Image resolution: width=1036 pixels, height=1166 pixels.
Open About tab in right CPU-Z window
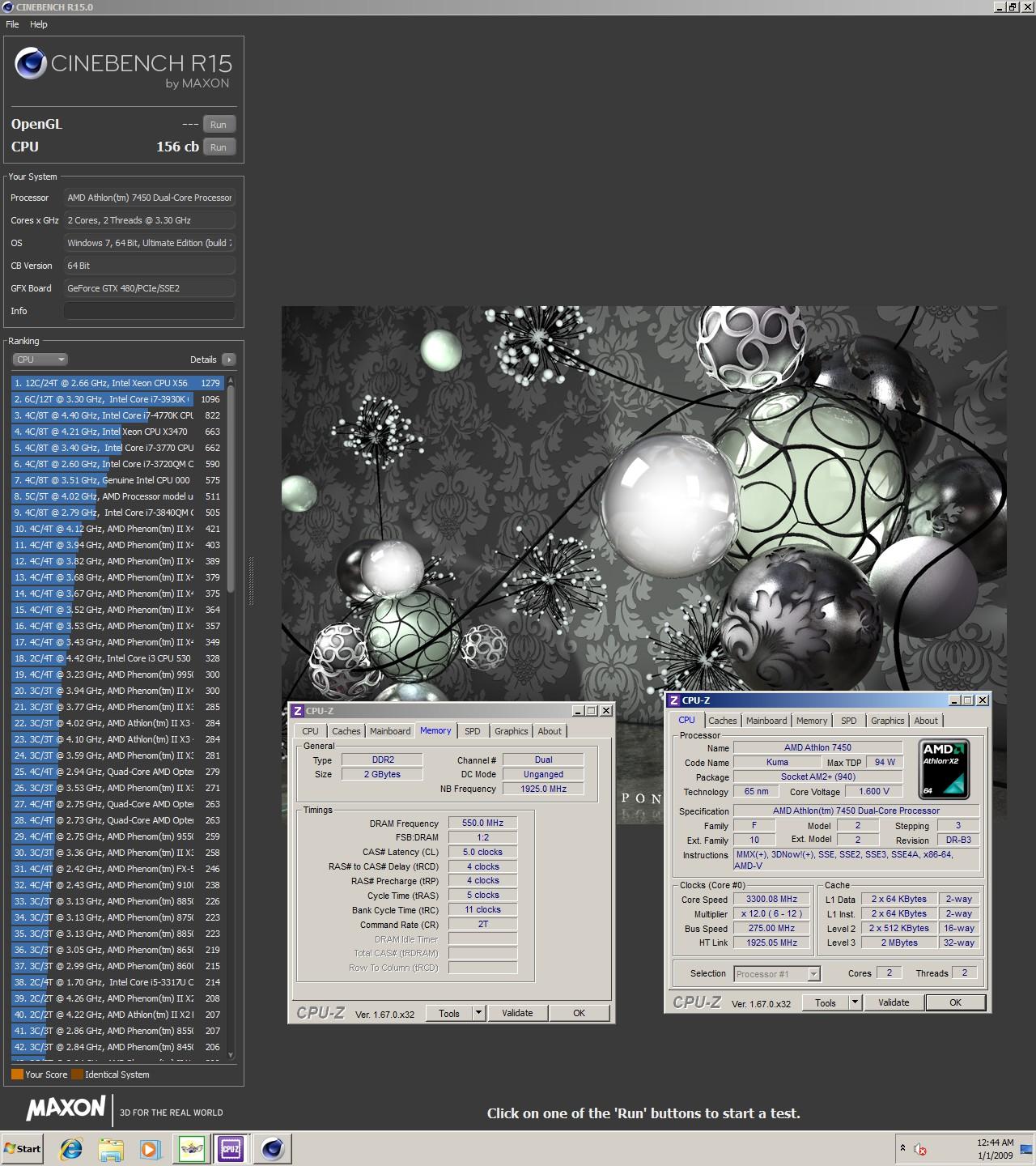click(x=926, y=721)
